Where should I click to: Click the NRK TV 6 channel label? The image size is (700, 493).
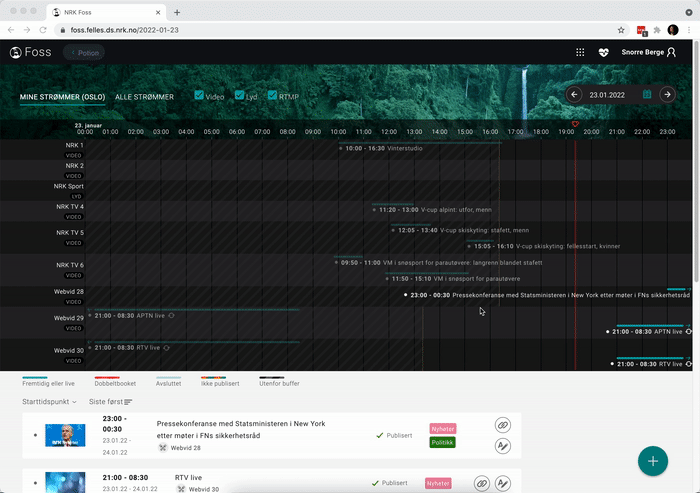coord(70,265)
